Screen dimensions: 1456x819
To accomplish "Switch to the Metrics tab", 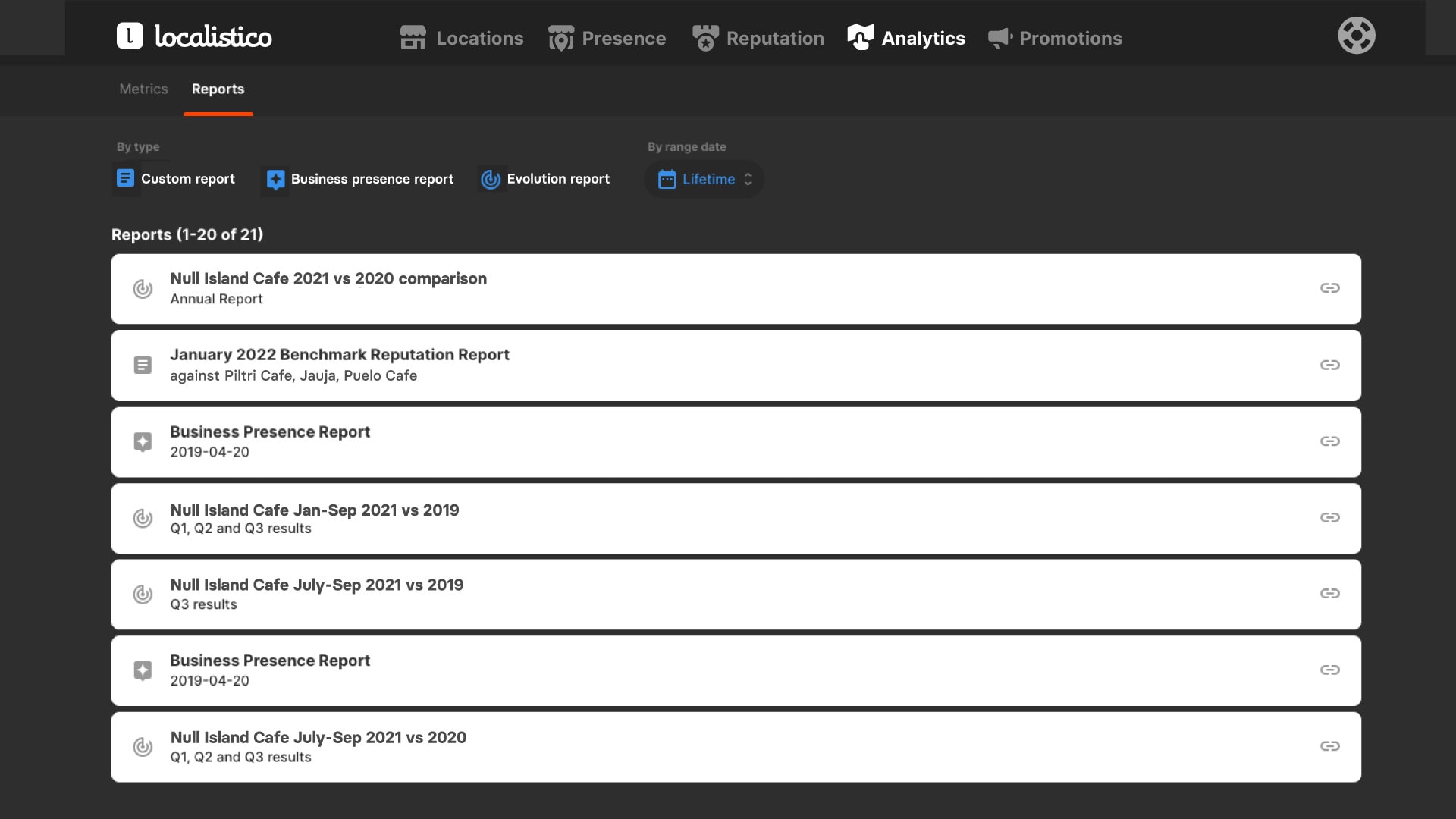I will pyautogui.click(x=143, y=89).
